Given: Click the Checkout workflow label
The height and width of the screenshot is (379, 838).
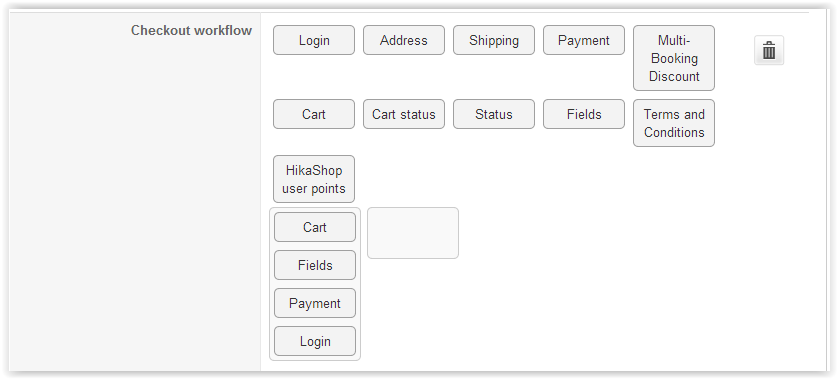Looking at the screenshot, I should click(x=191, y=30).
